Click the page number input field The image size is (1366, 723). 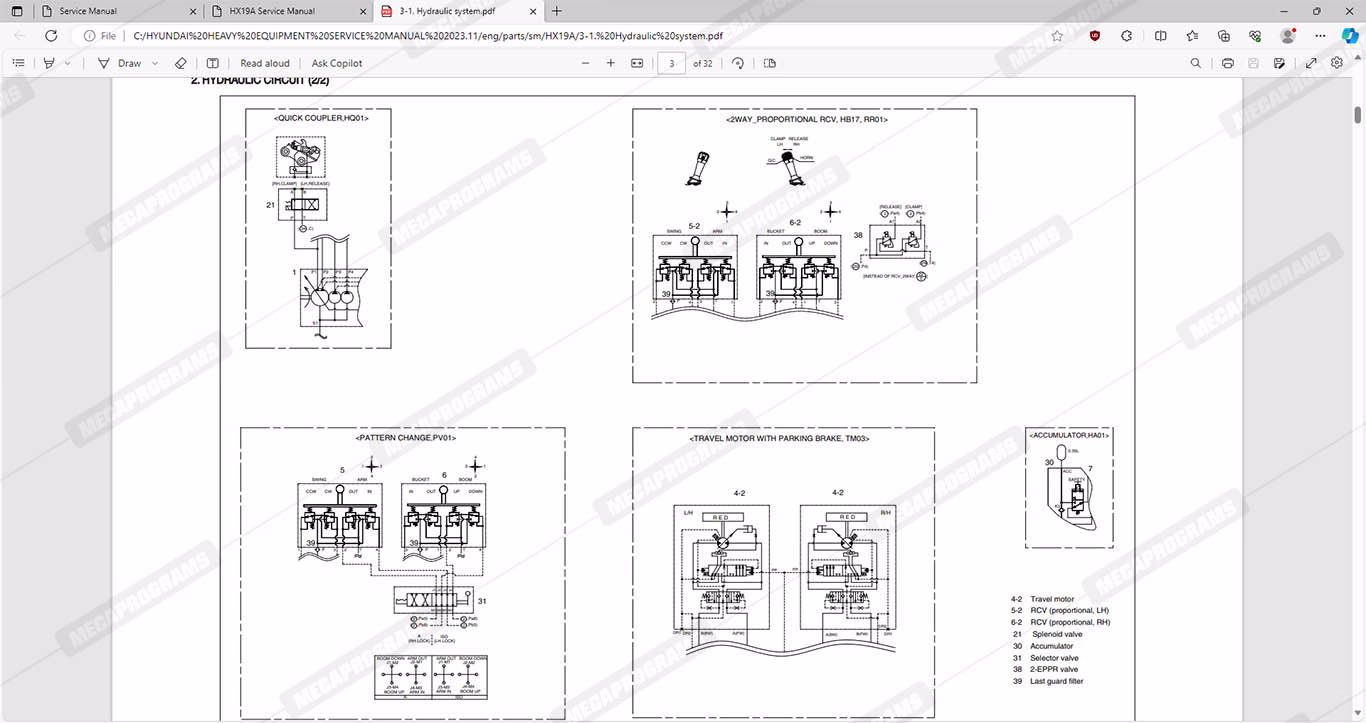tap(671, 63)
